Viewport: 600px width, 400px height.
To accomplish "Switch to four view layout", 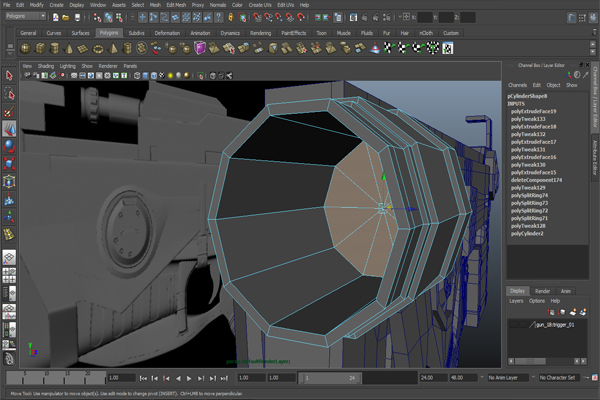I will pos(9,275).
